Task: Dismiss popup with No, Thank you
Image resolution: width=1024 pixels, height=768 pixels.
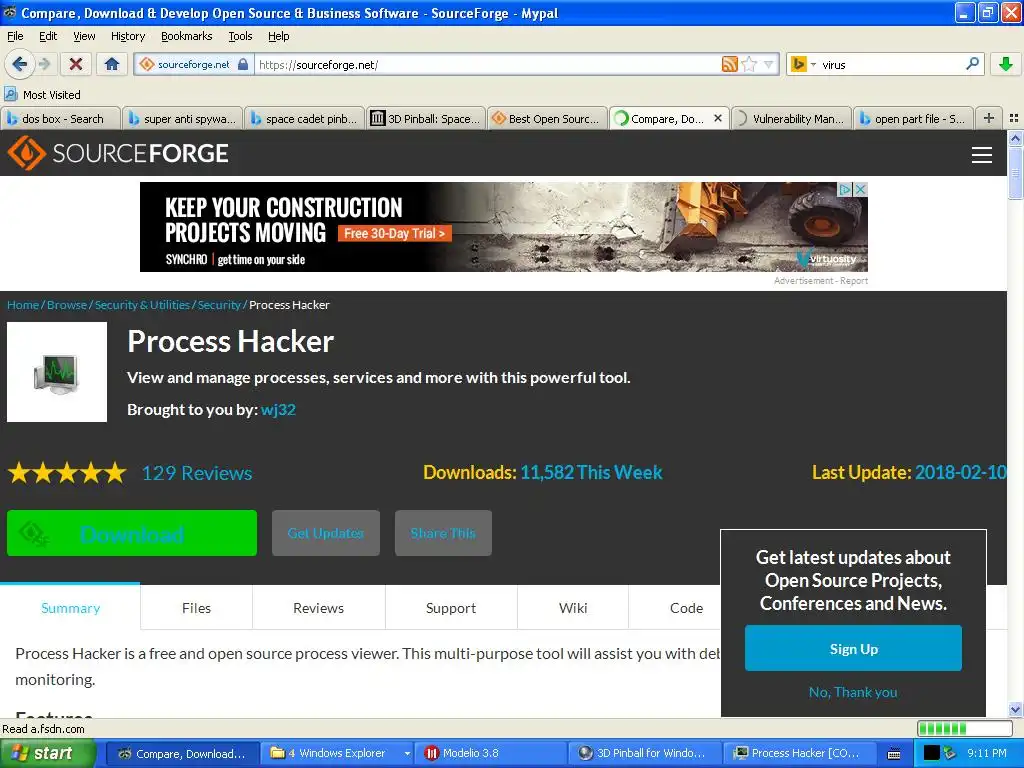Action: pyautogui.click(x=853, y=692)
